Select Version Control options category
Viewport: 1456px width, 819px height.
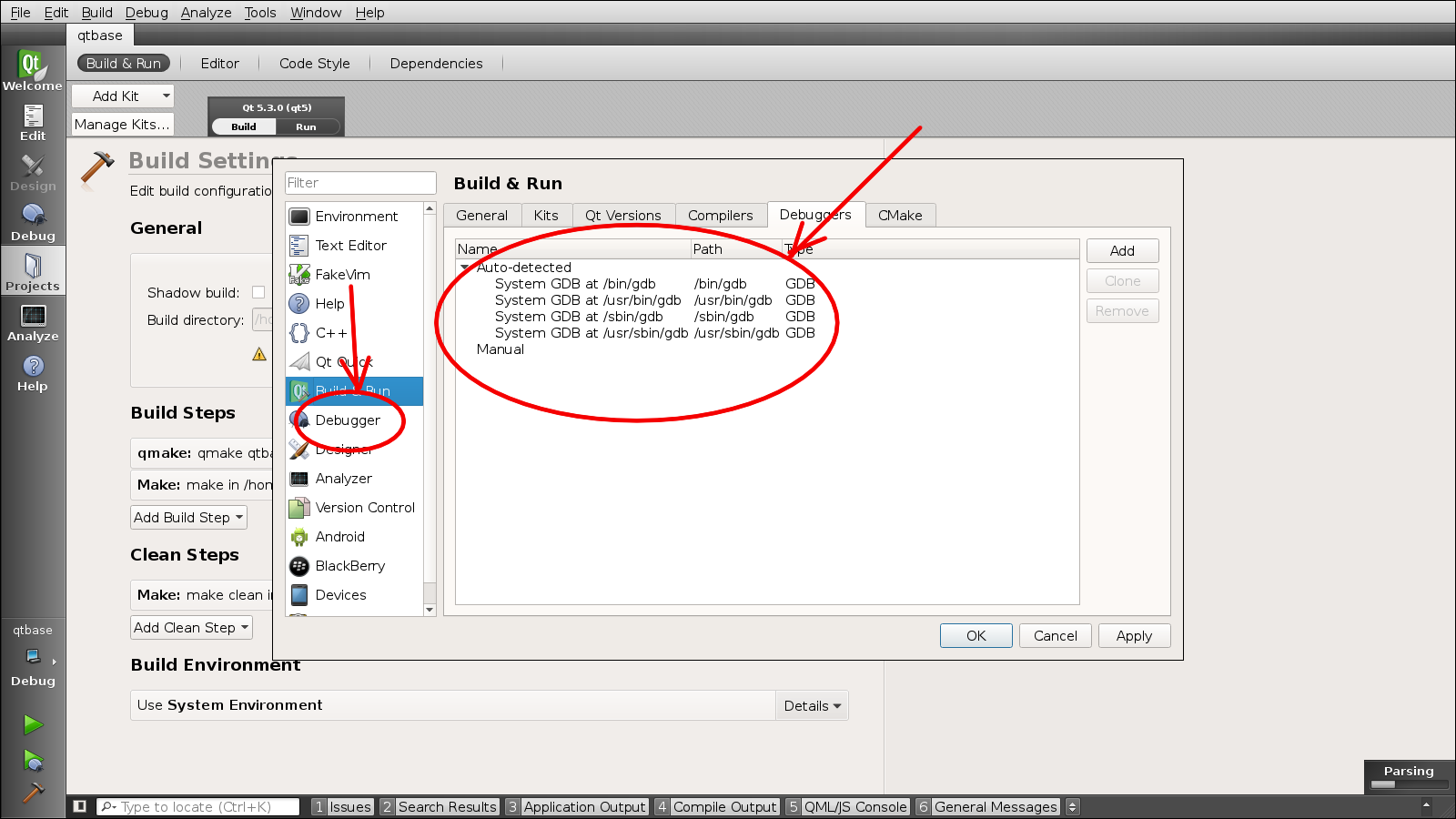tap(355, 508)
